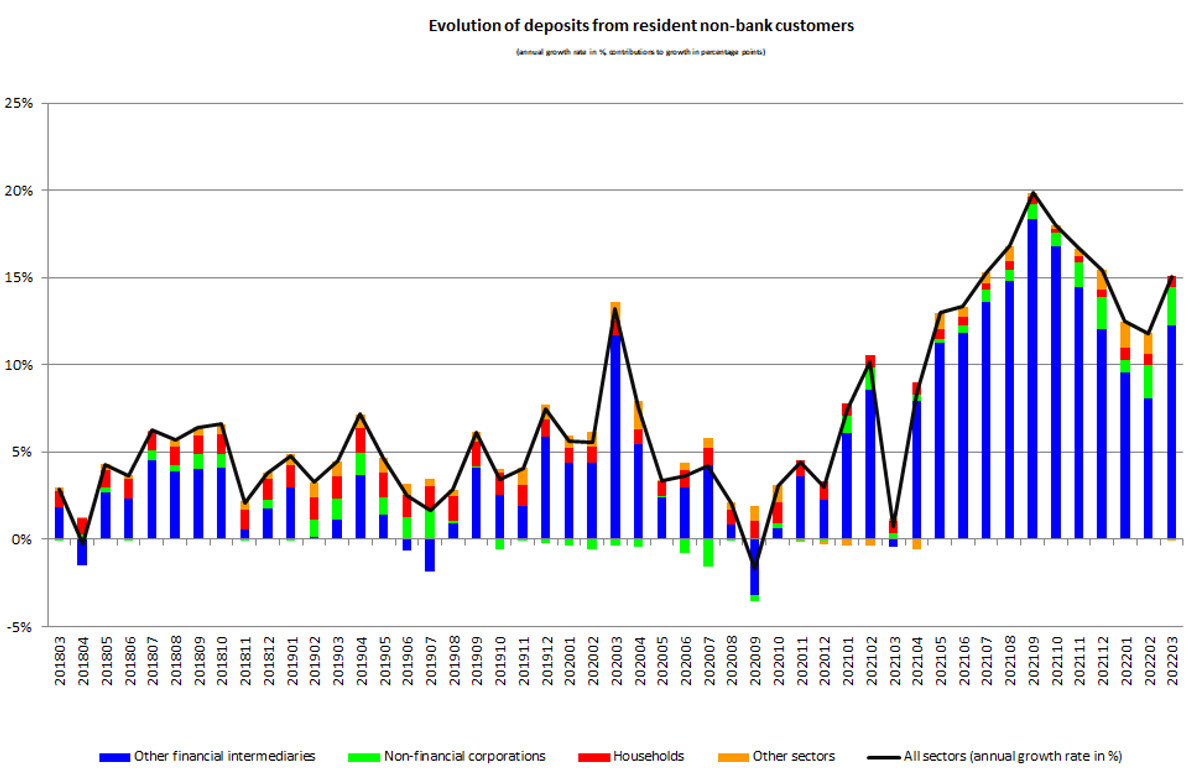The image size is (1199, 779).
Task: Select the 201909 x-axis label
Action: (479, 661)
